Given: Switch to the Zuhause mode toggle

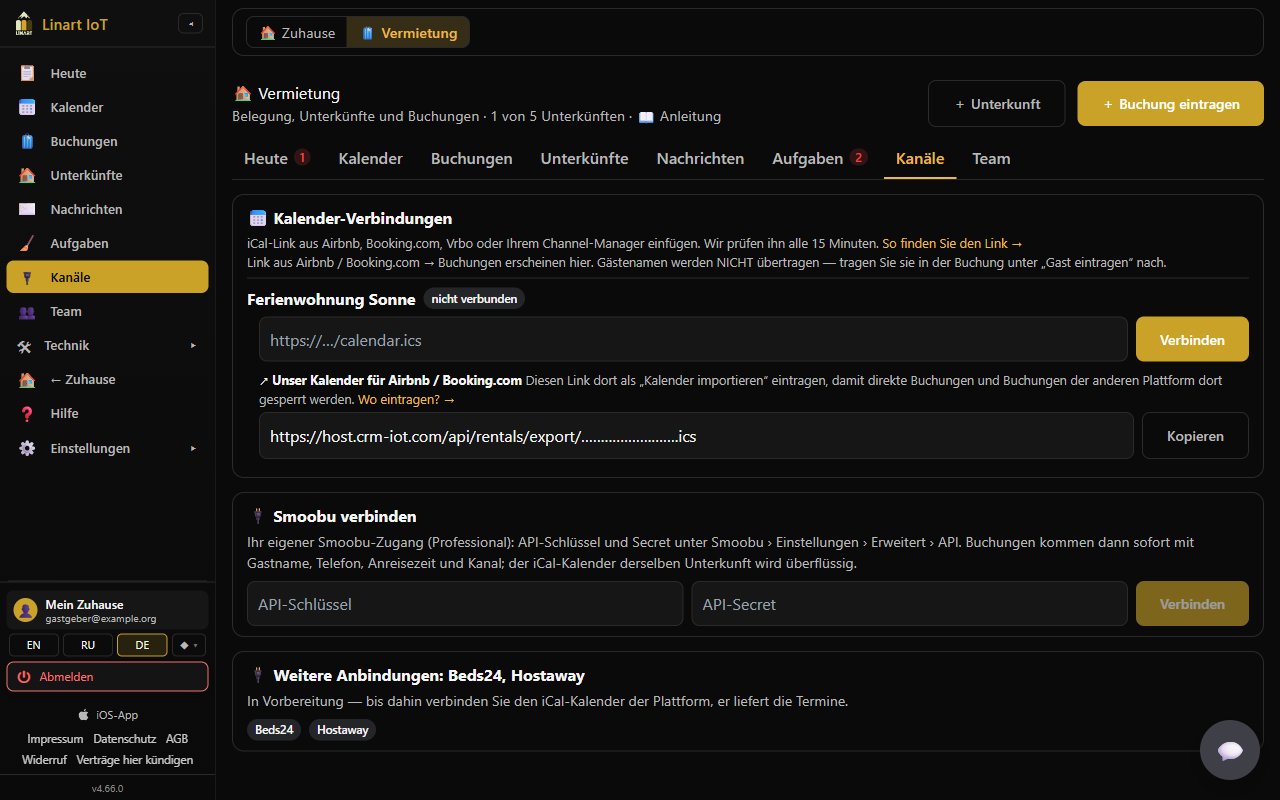Looking at the screenshot, I should (x=297, y=33).
